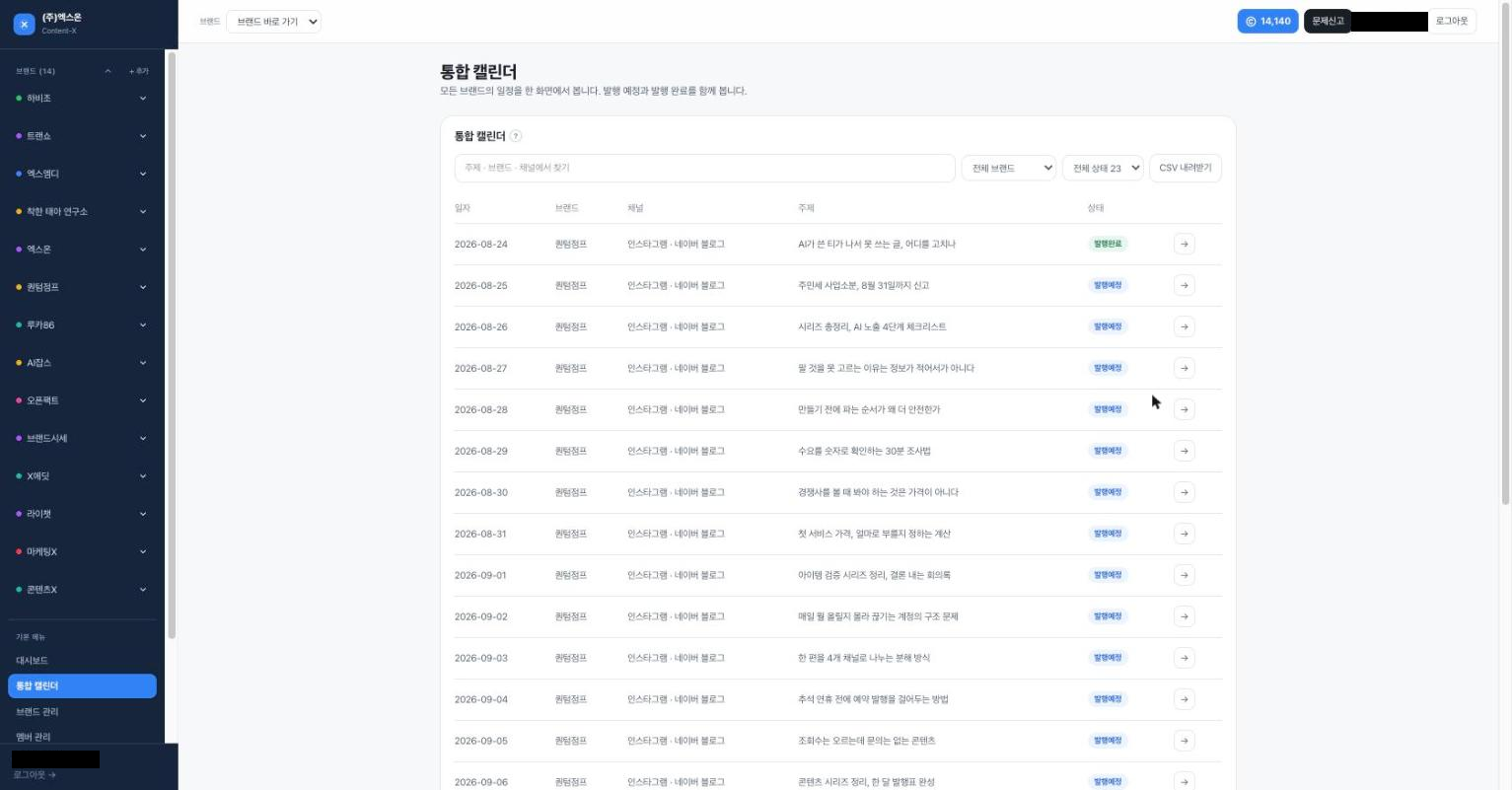Viewport: 1512px width, 790px height.
Task: Click the 상태 column header
Action: click(1096, 208)
